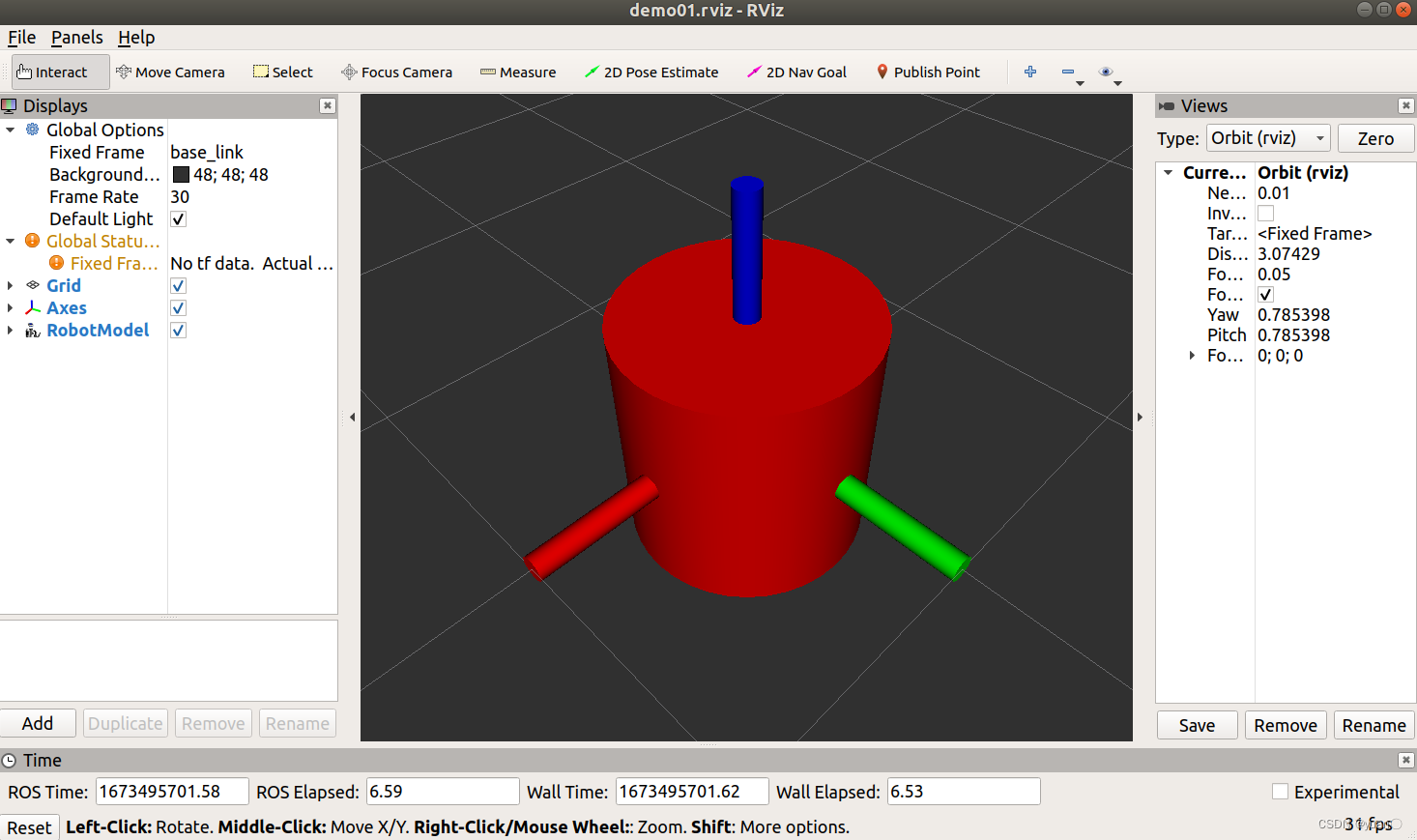Screen dimensions: 1417x840
Task: Uncheck the RobotModel display checkbox
Action: point(178,331)
